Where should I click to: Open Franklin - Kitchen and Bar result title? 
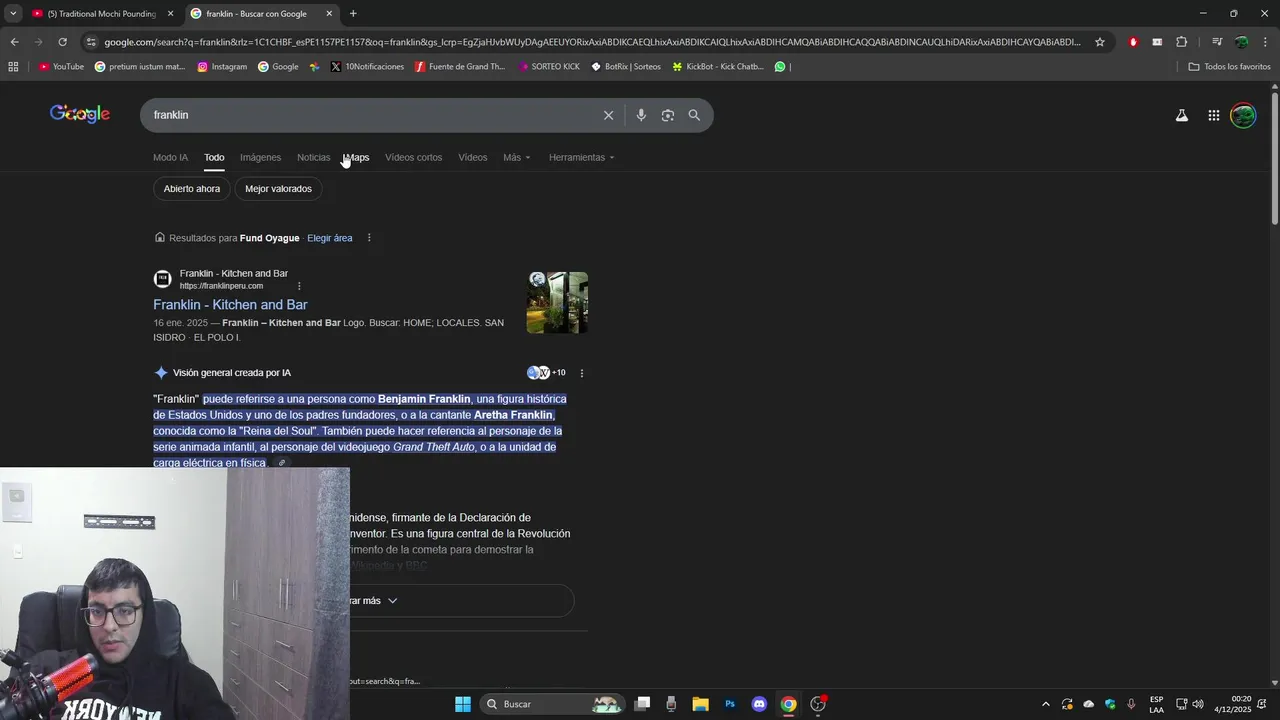230,305
